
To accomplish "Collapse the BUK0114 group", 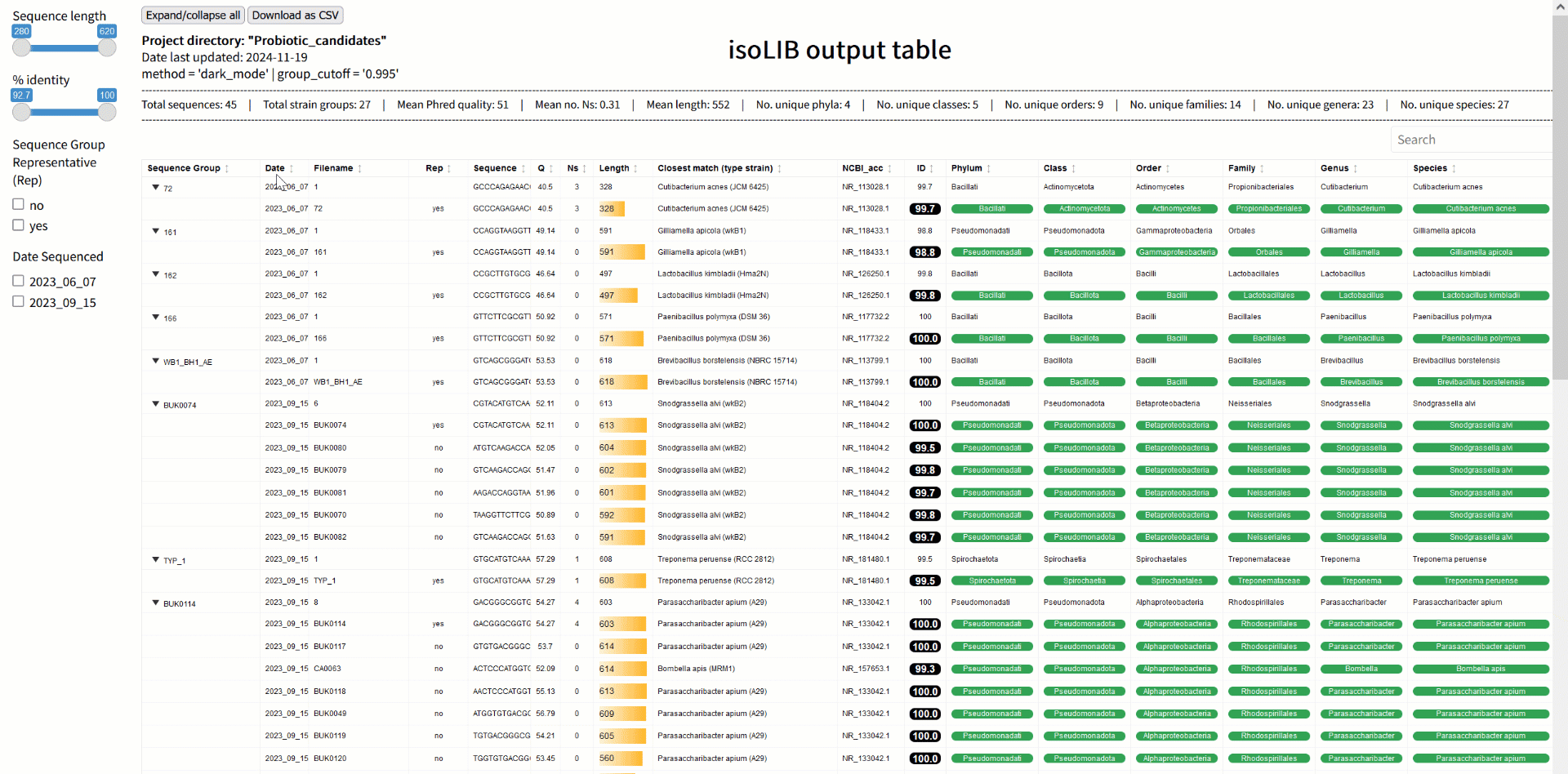I will point(155,603).
